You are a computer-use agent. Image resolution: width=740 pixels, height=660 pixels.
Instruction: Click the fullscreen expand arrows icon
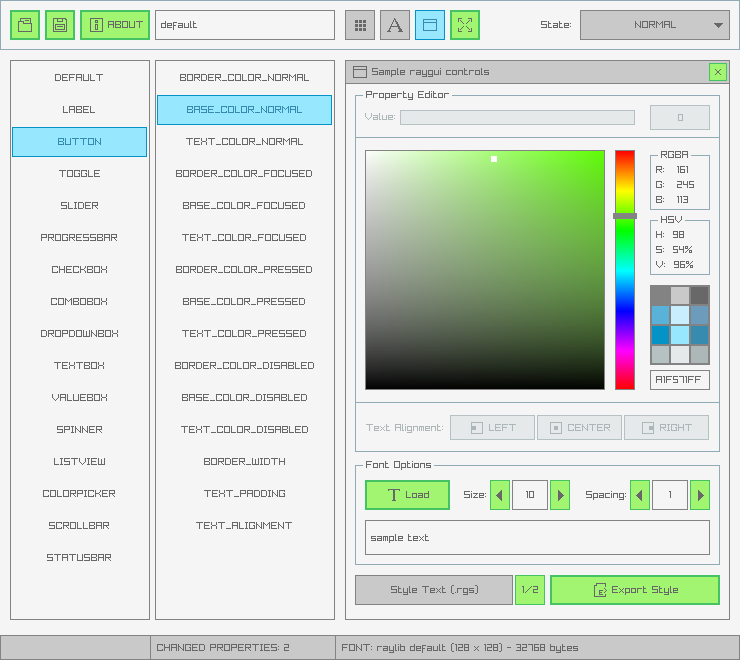click(465, 25)
